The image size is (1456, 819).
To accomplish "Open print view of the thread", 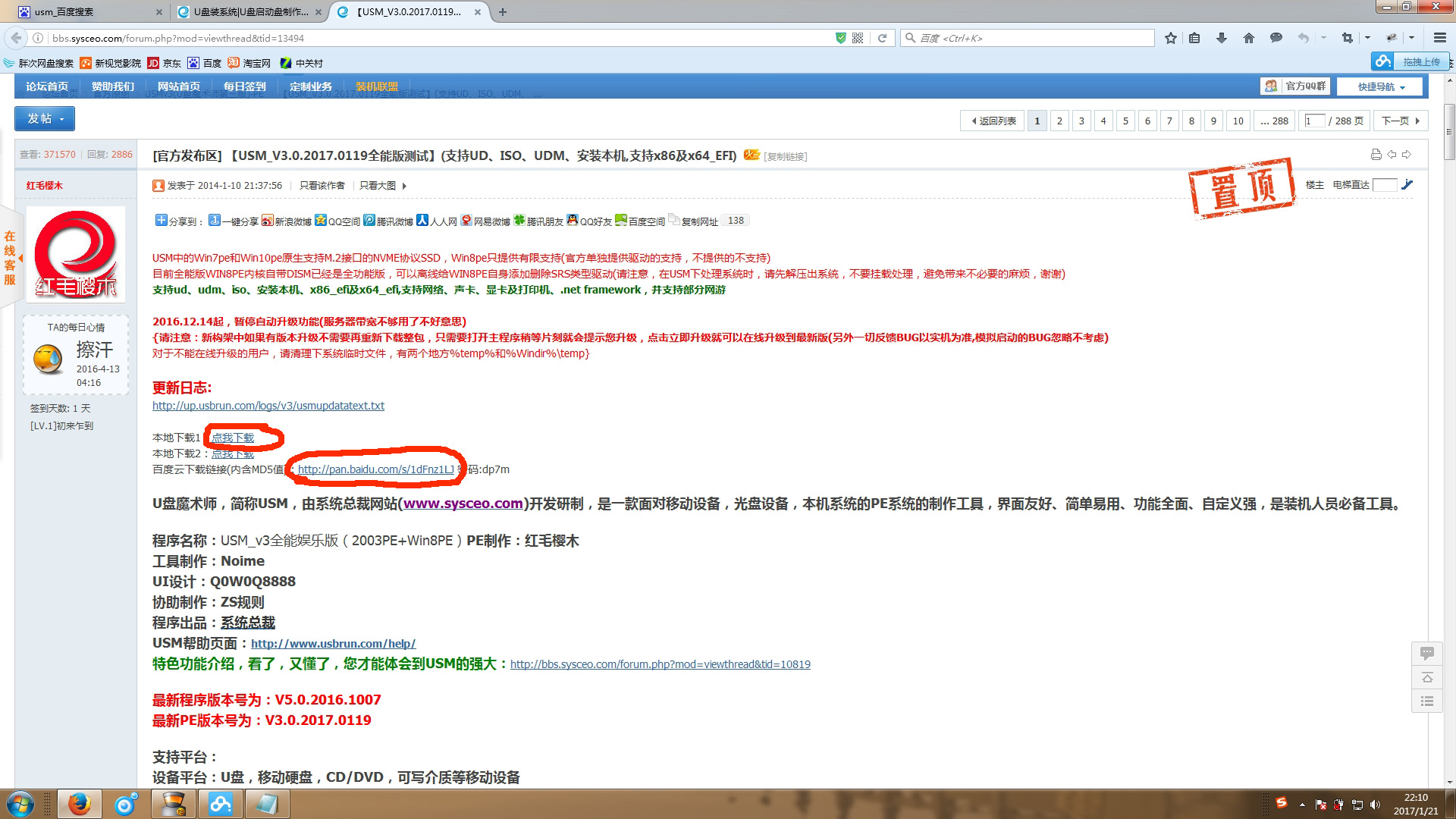I will [1376, 154].
